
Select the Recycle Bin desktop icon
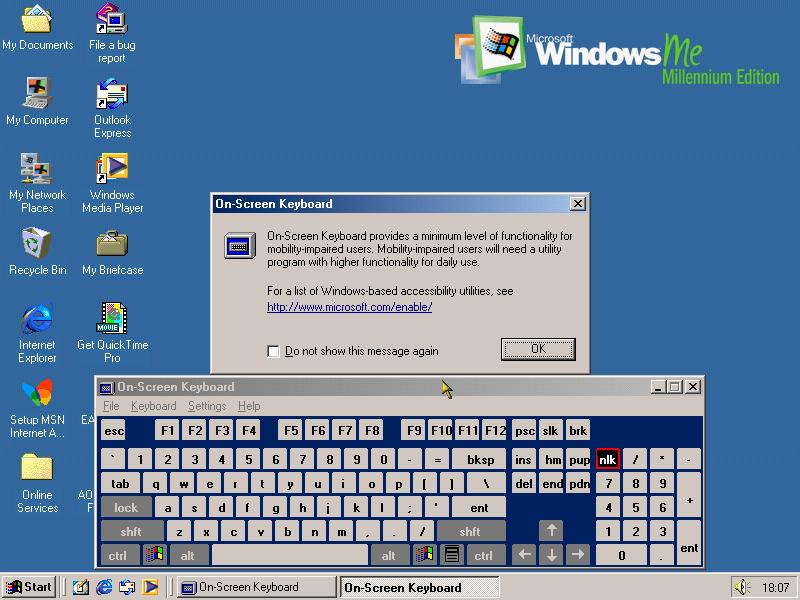pos(37,244)
